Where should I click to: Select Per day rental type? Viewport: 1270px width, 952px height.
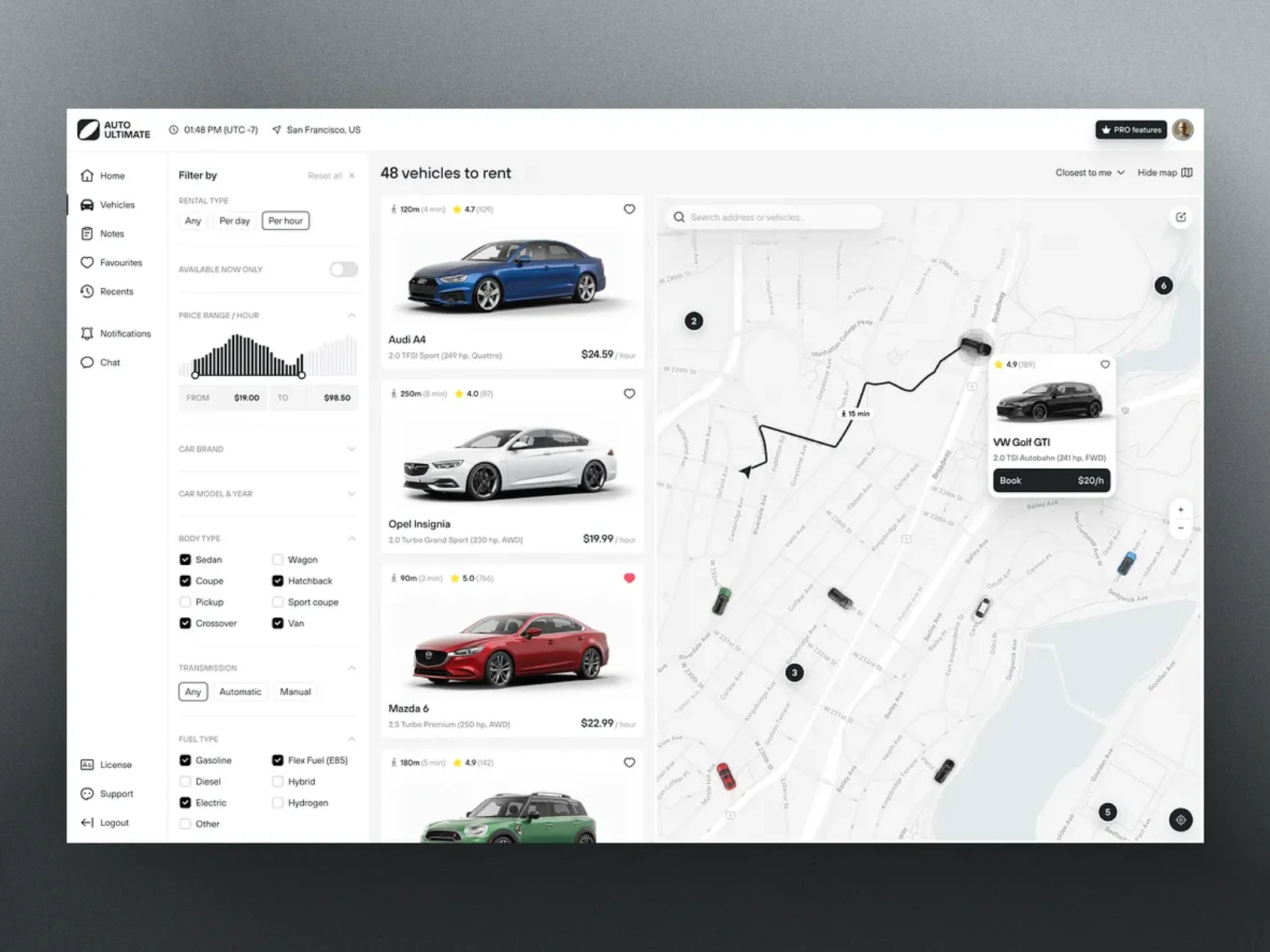[234, 221]
